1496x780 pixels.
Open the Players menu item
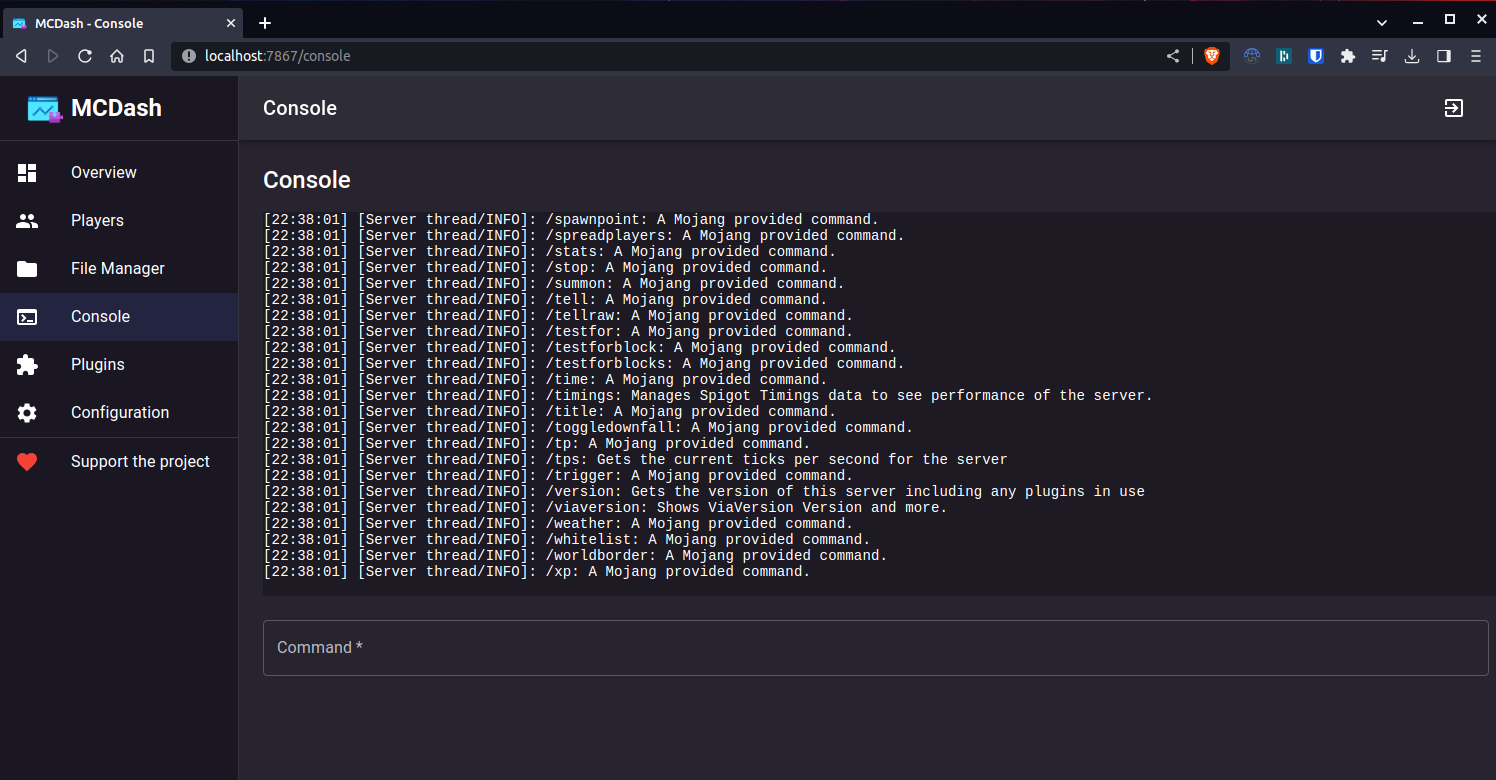pos(119,221)
